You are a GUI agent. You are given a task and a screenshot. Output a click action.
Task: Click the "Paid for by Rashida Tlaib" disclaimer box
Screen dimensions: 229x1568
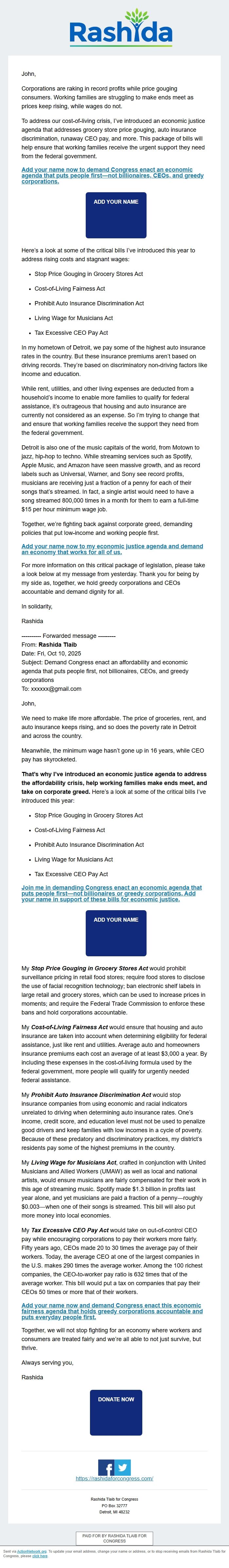(114, 1539)
